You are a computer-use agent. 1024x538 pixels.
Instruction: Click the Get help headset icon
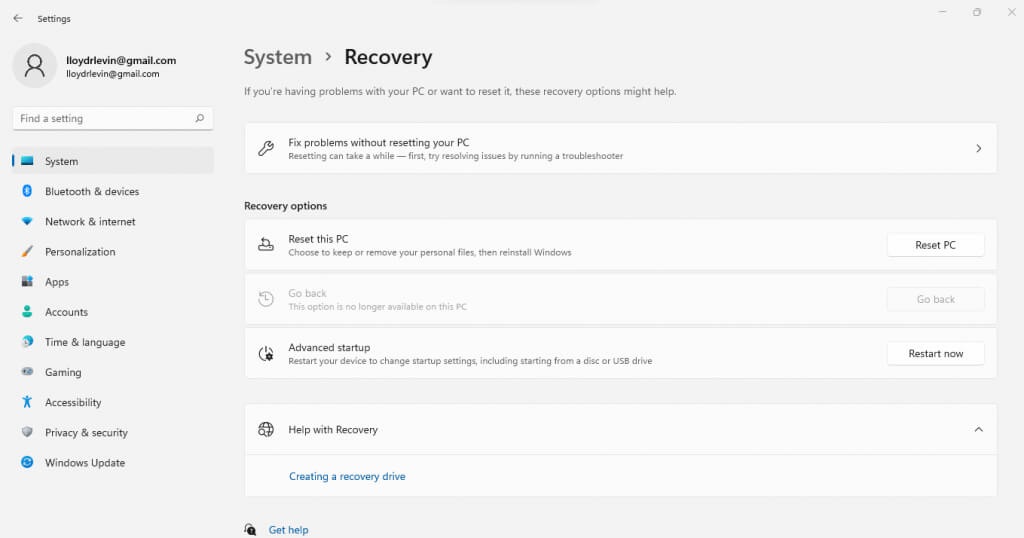pyautogui.click(x=250, y=530)
